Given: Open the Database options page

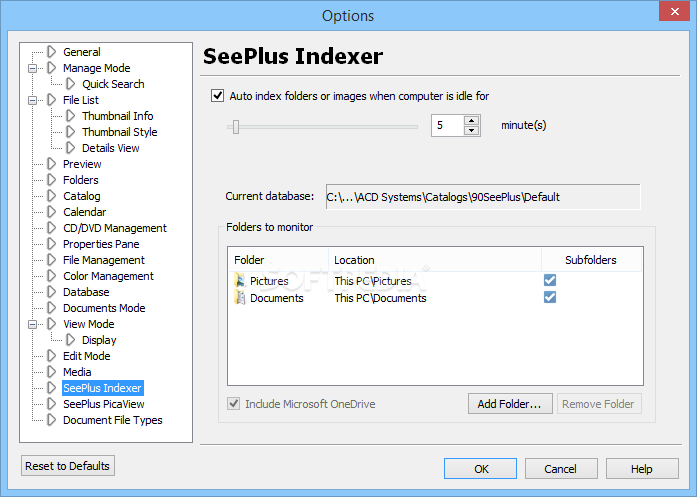Looking at the screenshot, I should [x=86, y=292].
